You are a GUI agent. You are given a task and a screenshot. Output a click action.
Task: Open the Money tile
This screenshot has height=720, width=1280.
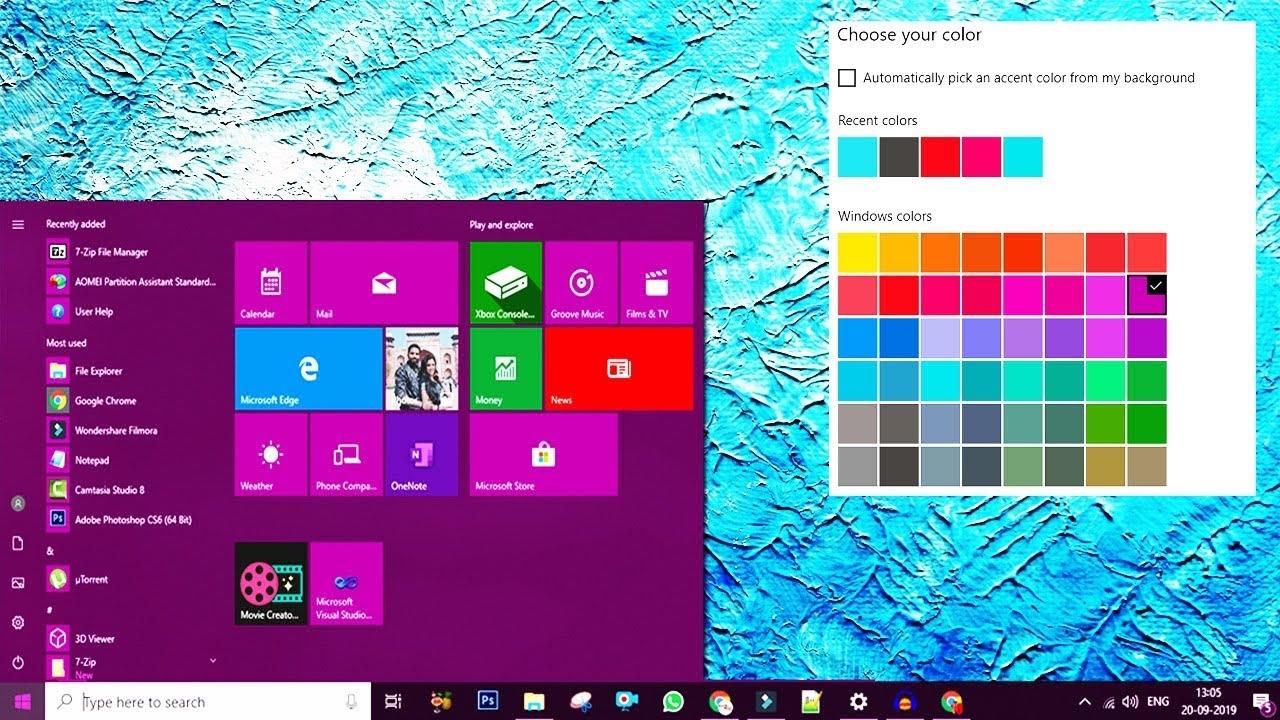pos(506,369)
